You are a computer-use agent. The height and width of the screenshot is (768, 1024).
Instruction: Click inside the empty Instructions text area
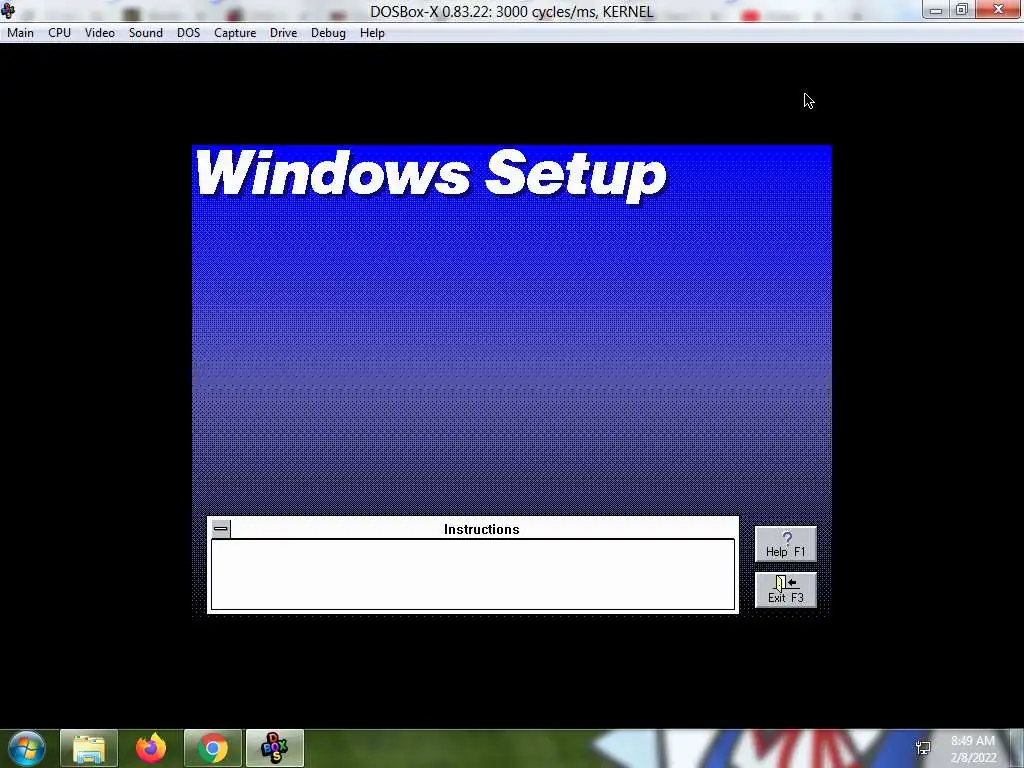pyautogui.click(x=473, y=575)
